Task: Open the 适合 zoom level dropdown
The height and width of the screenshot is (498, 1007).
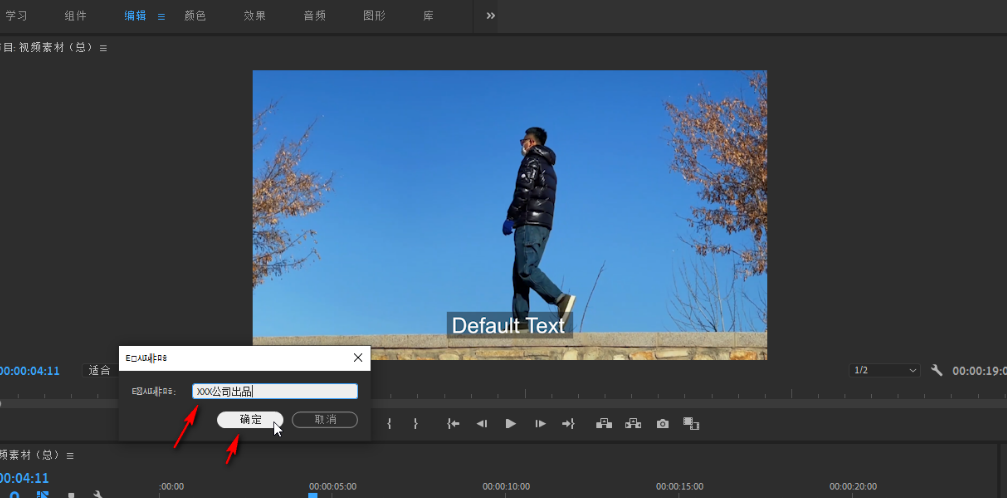Action: point(100,370)
